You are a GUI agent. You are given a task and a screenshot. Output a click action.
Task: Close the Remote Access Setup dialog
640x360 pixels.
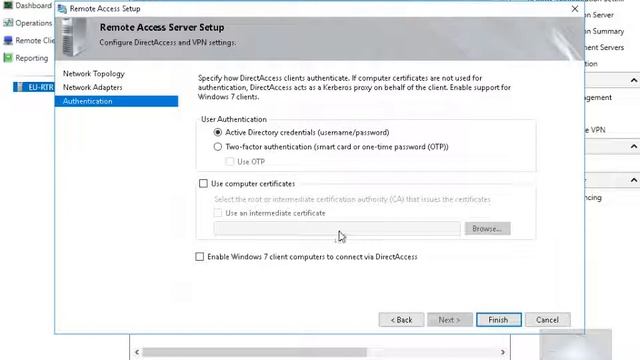(575, 9)
